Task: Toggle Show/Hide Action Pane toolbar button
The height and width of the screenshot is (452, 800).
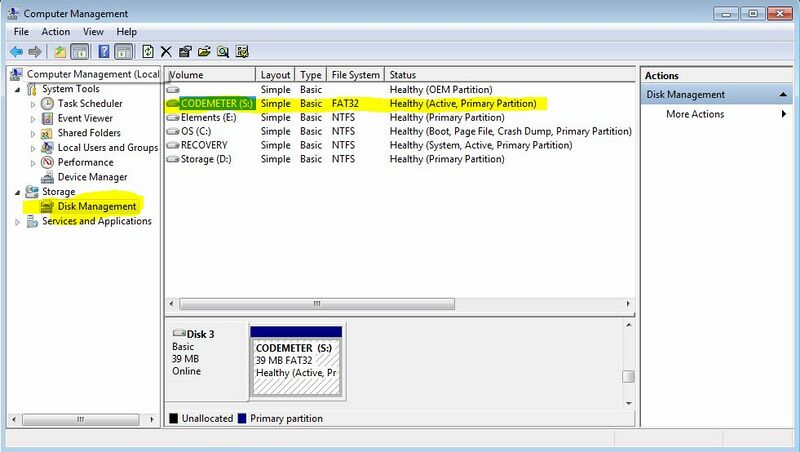Action: pos(123,51)
